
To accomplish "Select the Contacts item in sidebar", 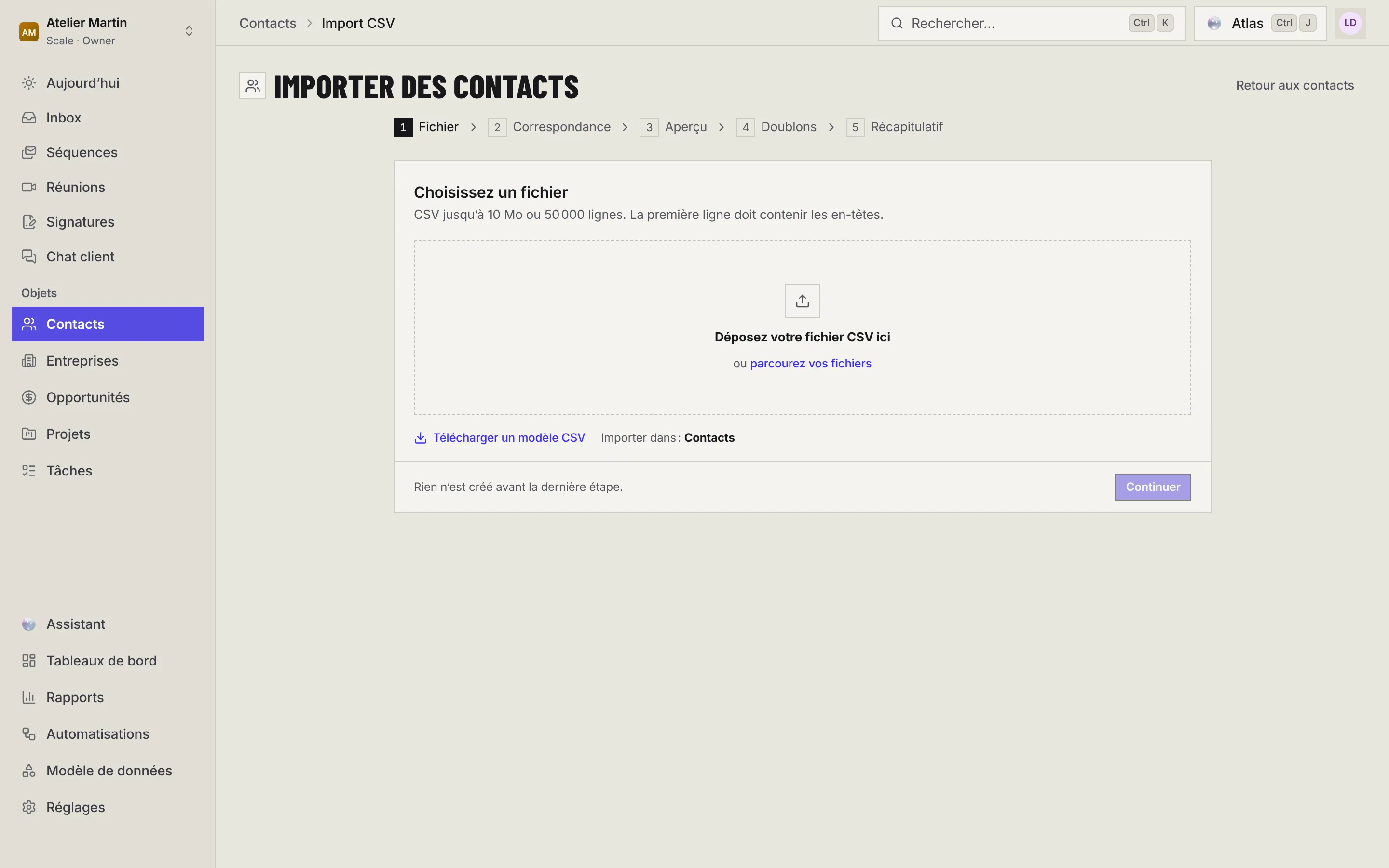I will pyautogui.click(x=108, y=324).
